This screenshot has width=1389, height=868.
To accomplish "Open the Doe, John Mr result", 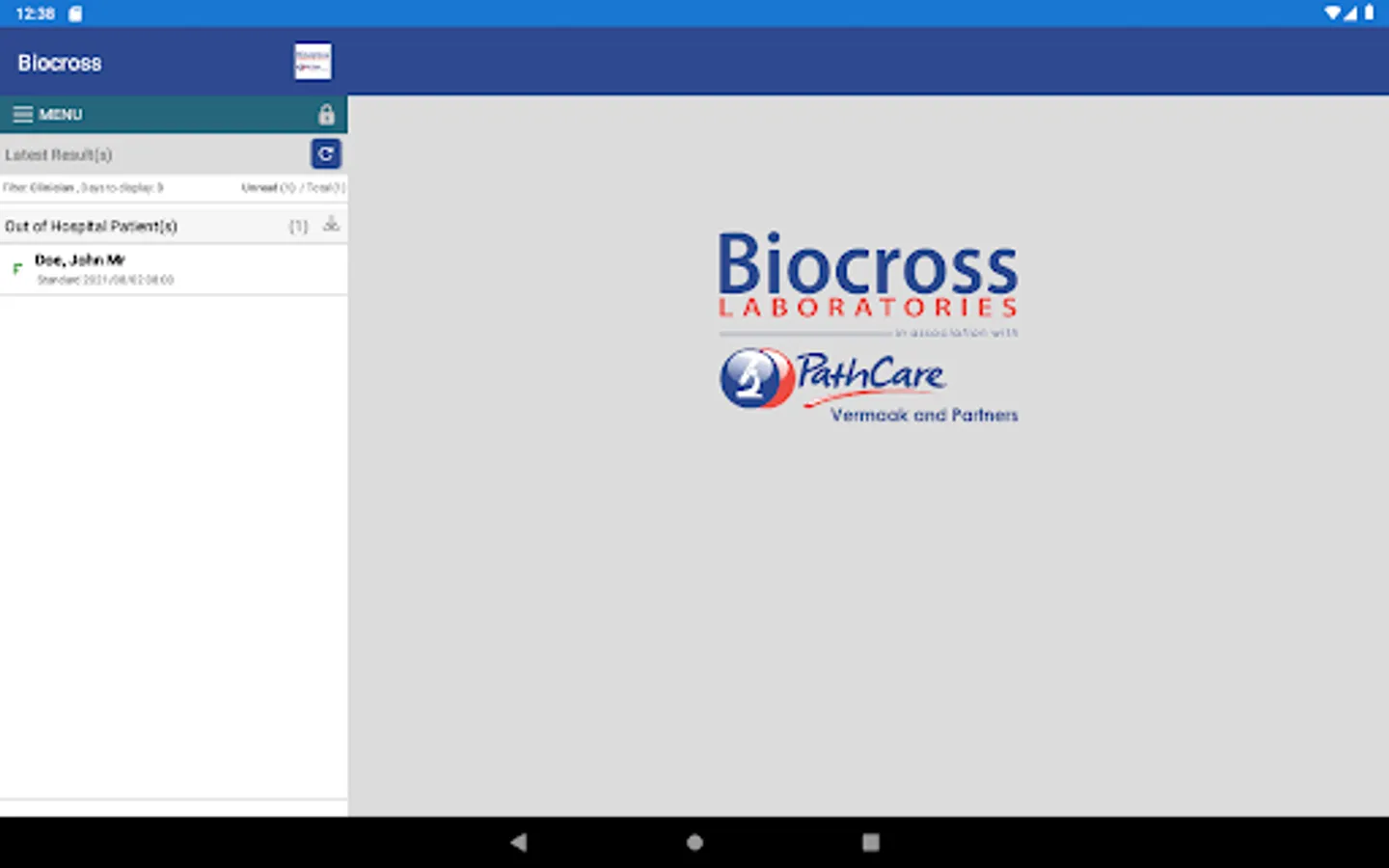I will [174, 269].
